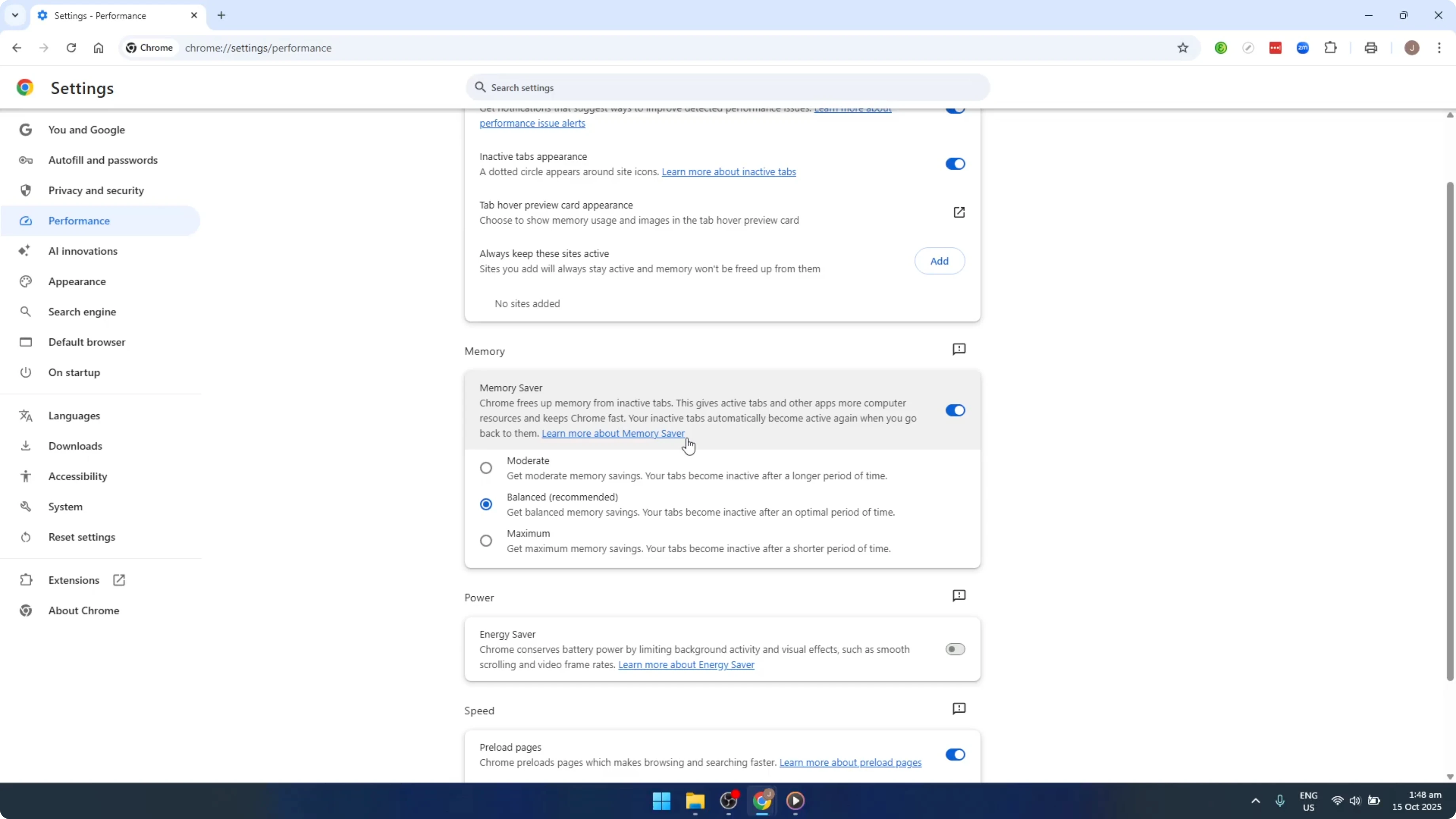1456x819 pixels.
Task: Click the settings page vertical scrollbar
Action: pyautogui.click(x=1450, y=432)
